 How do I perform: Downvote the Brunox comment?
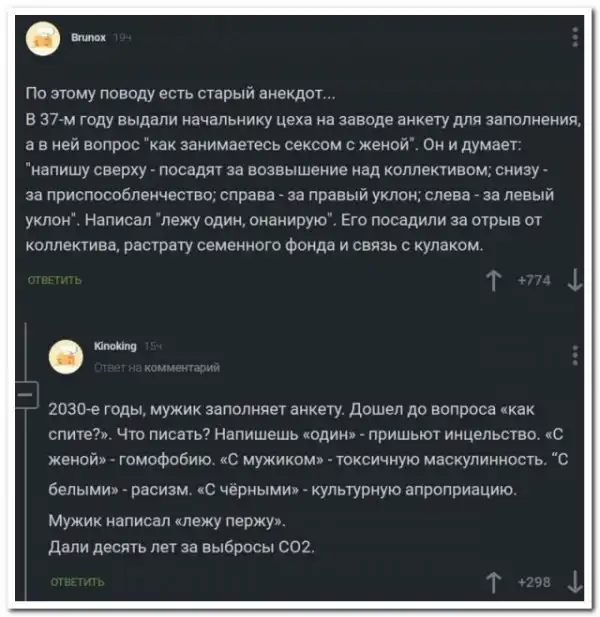coord(574,282)
